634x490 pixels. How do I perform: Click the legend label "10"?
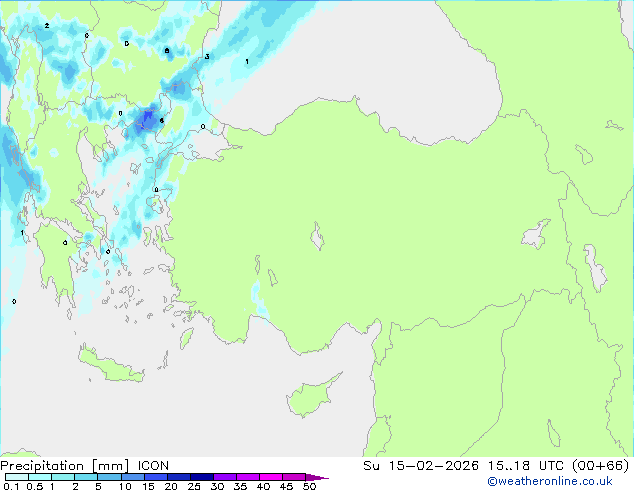click(125, 486)
